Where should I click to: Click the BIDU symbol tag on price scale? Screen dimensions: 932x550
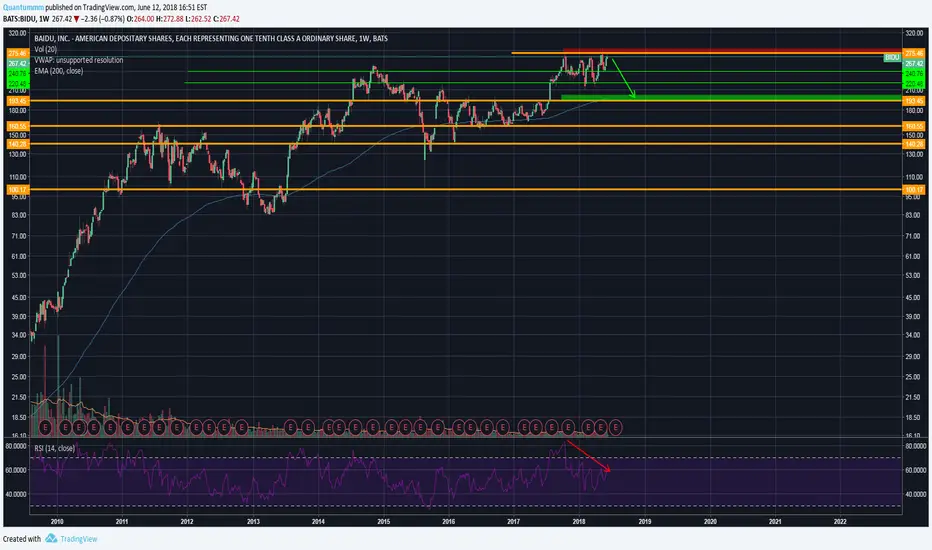[x=892, y=57]
